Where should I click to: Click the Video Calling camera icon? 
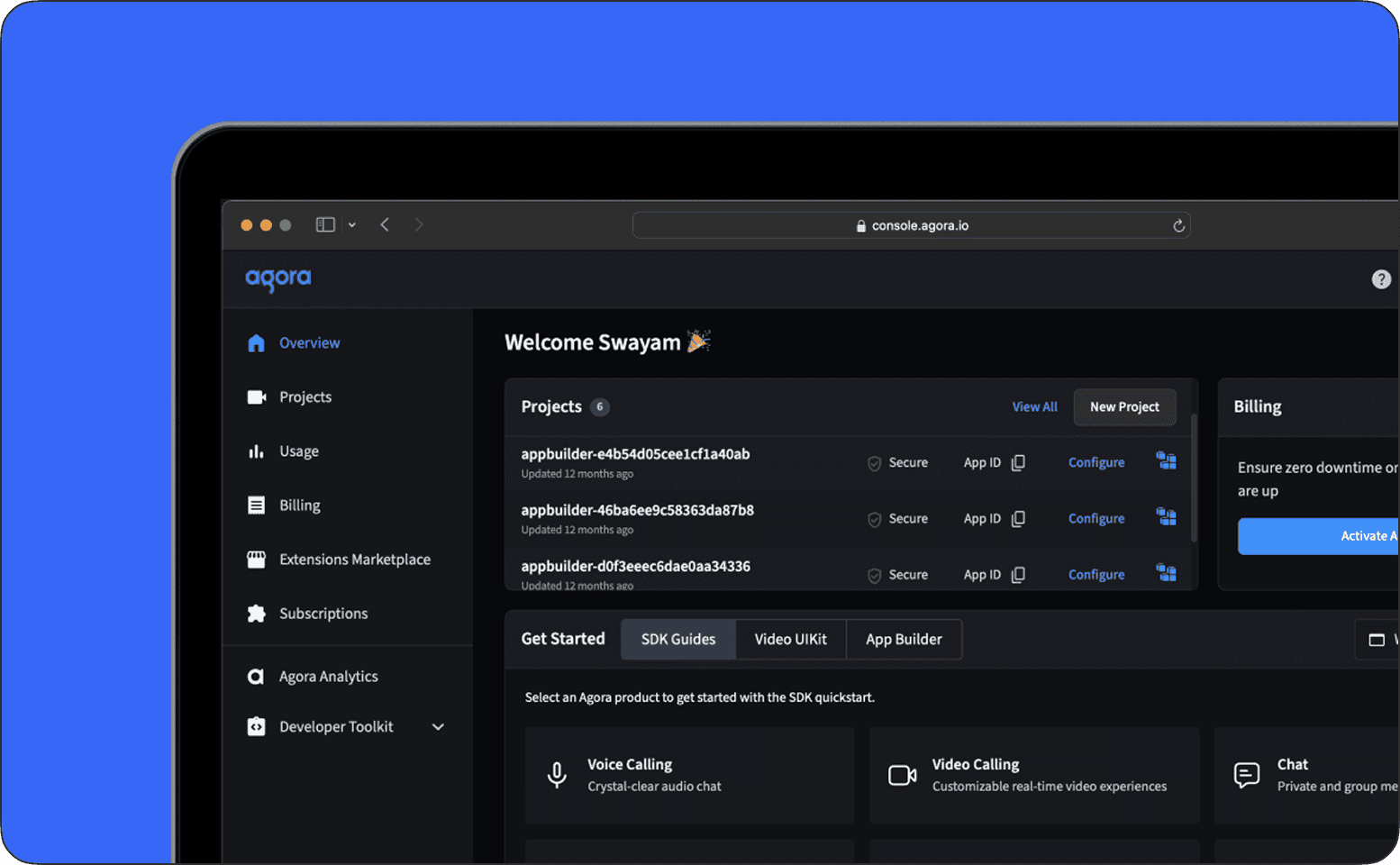click(902, 775)
